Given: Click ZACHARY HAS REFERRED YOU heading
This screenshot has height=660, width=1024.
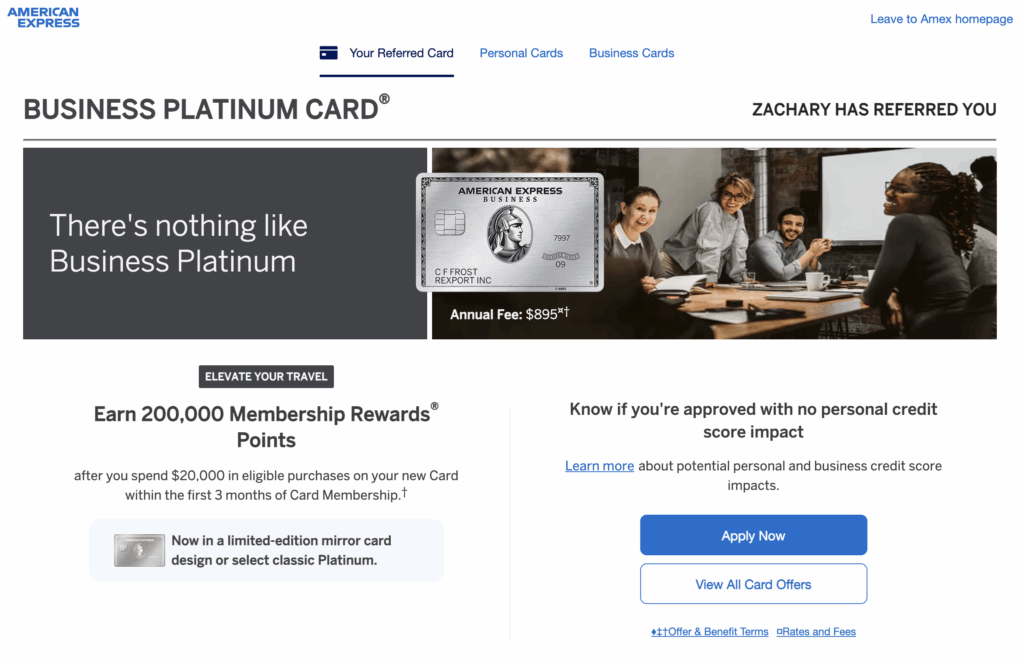Looking at the screenshot, I should pos(874,109).
